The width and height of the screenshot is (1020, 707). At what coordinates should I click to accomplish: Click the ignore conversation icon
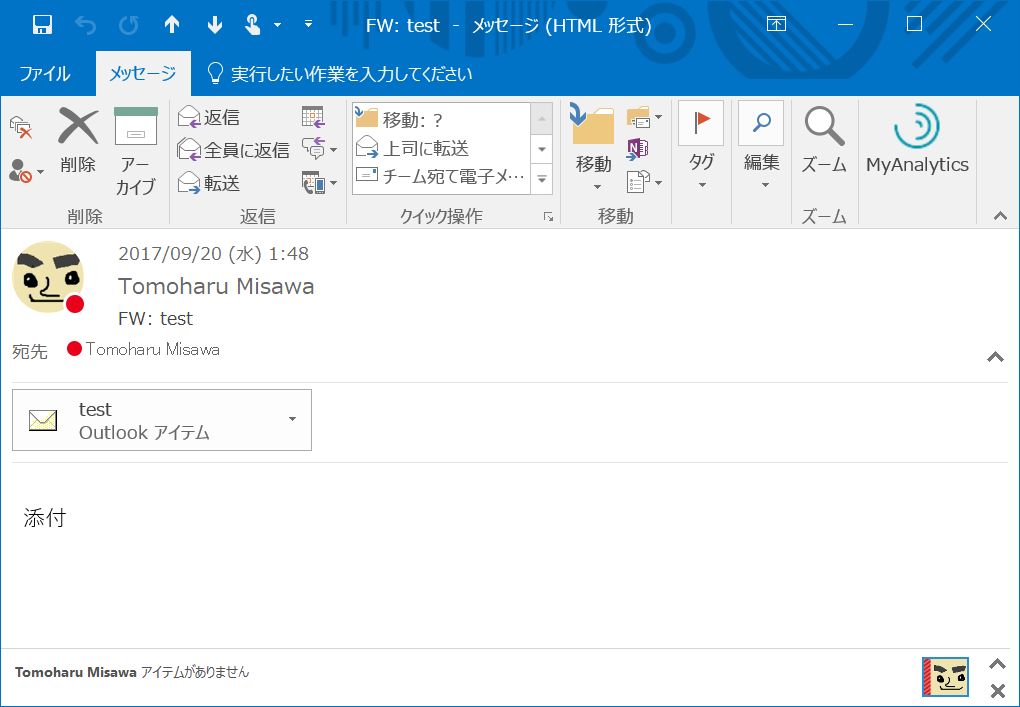[21, 127]
